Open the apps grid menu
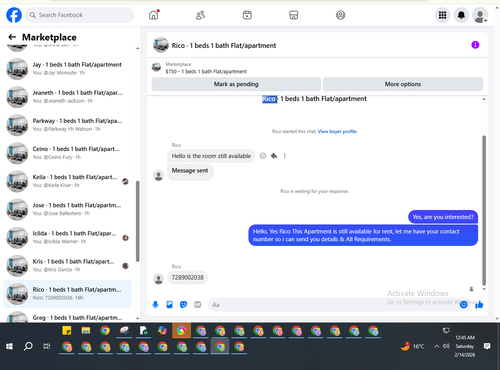This screenshot has height=370, width=500. pos(442,15)
